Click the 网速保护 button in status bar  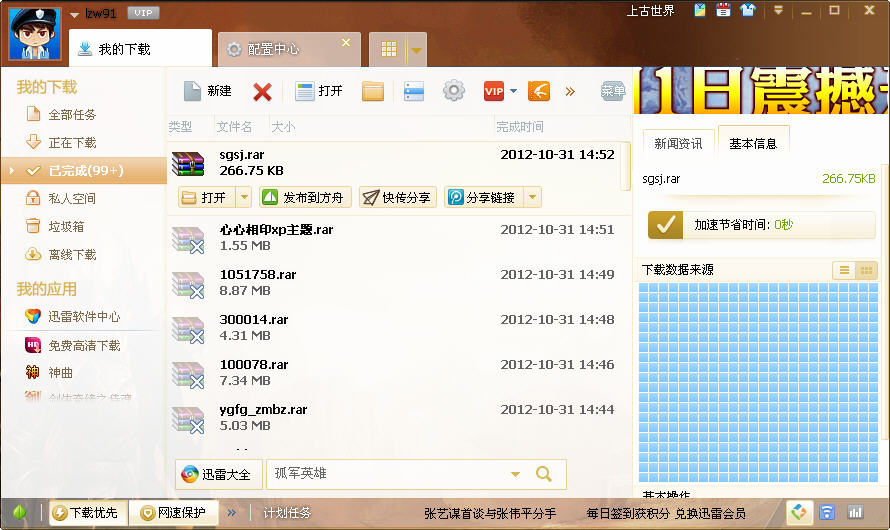tap(174, 513)
